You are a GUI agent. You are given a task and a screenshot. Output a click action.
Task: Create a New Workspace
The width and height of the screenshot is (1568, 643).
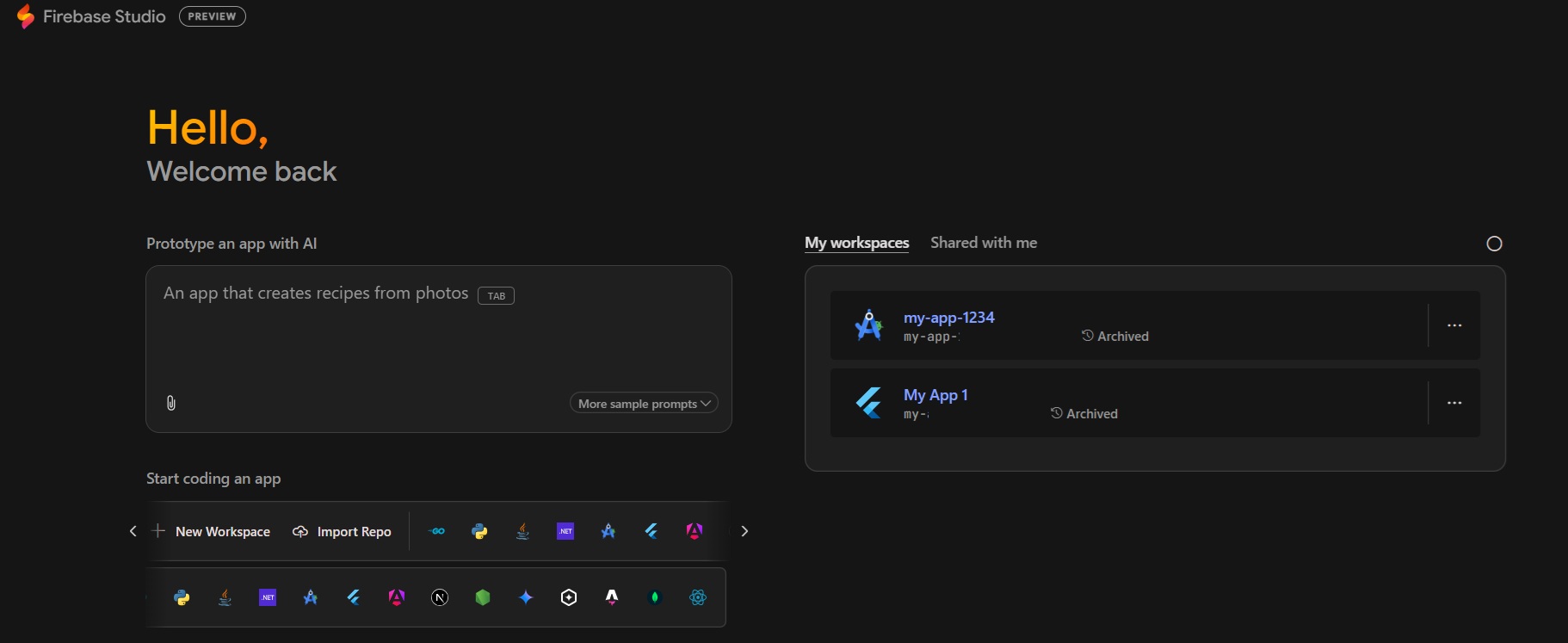click(x=211, y=531)
